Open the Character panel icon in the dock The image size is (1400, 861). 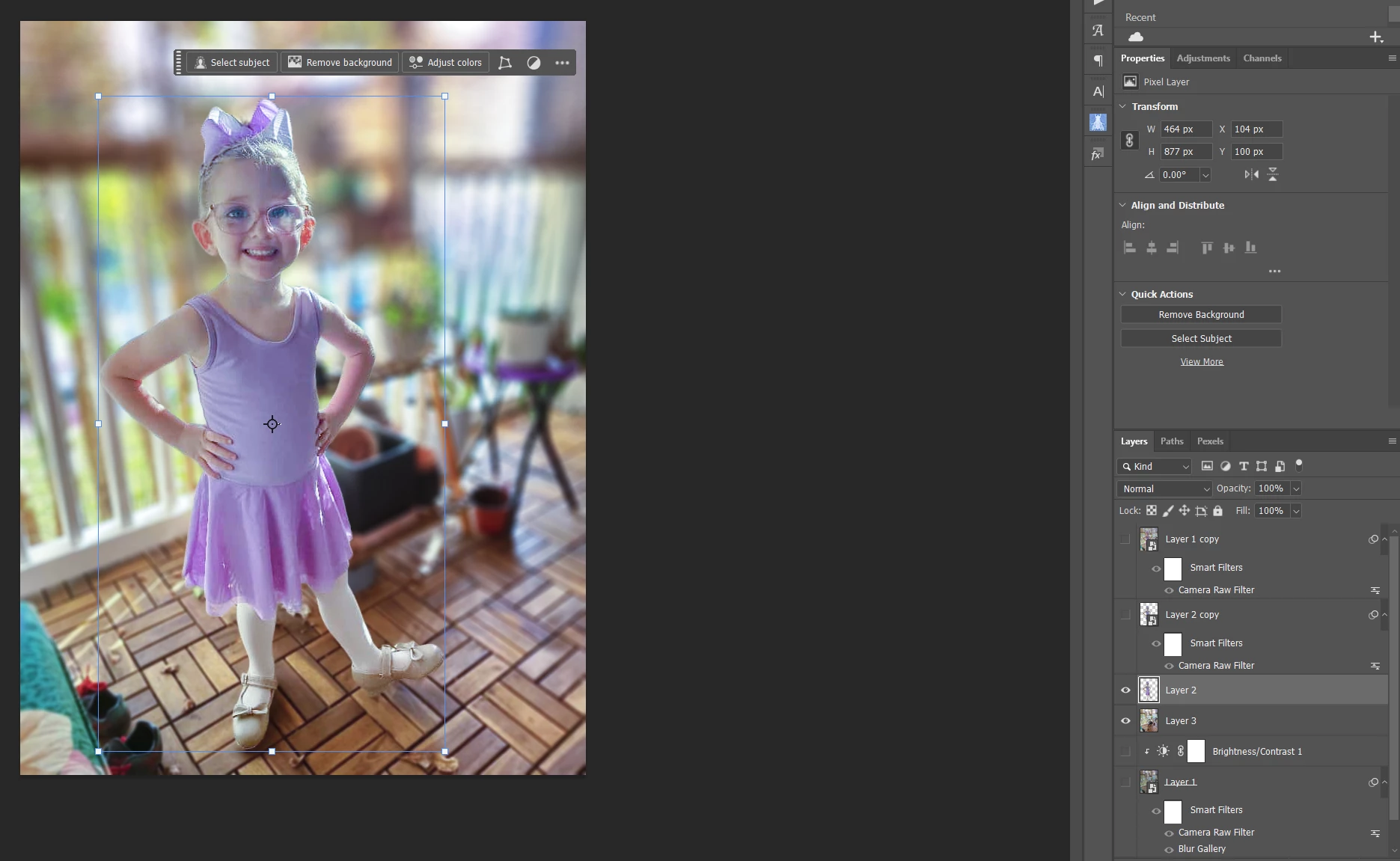coord(1098,91)
